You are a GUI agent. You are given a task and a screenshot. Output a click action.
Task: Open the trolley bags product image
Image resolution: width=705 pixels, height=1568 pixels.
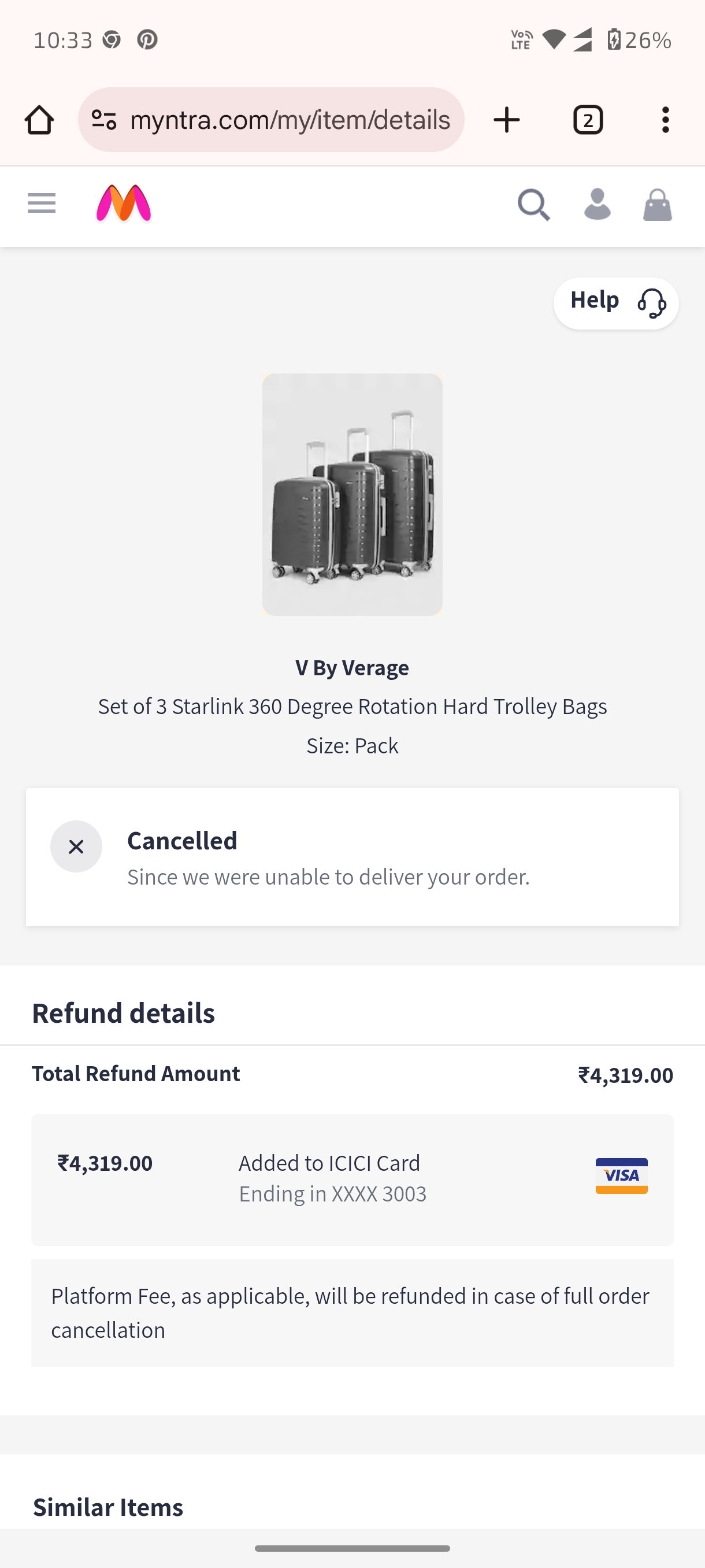pyautogui.click(x=352, y=494)
